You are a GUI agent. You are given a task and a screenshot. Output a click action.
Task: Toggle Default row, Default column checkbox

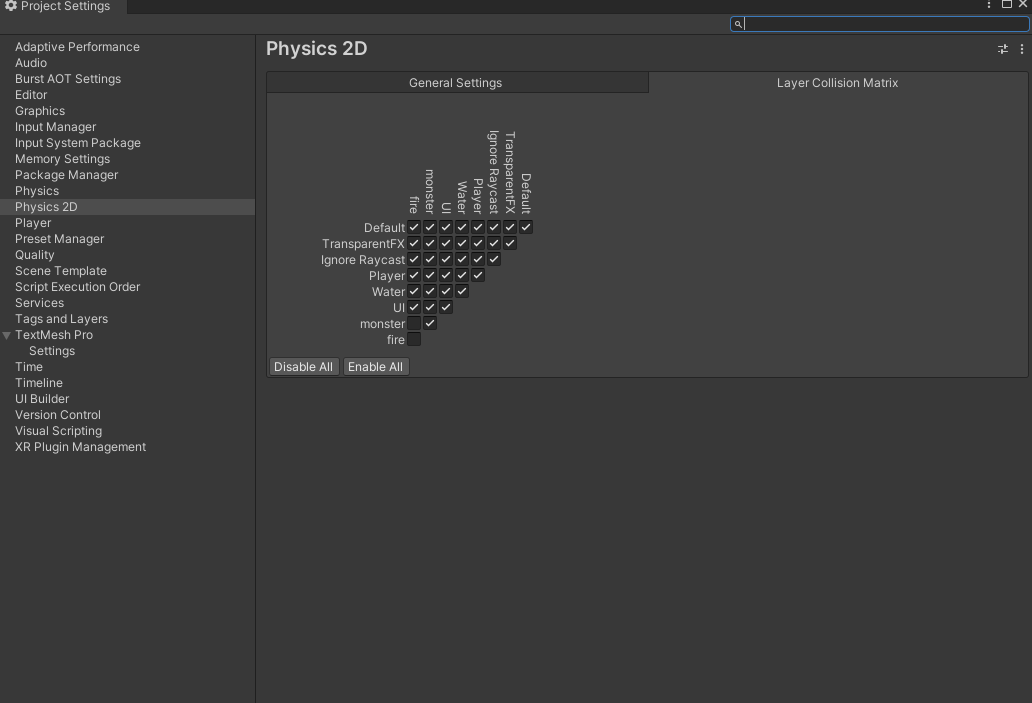[x=526, y=227]
